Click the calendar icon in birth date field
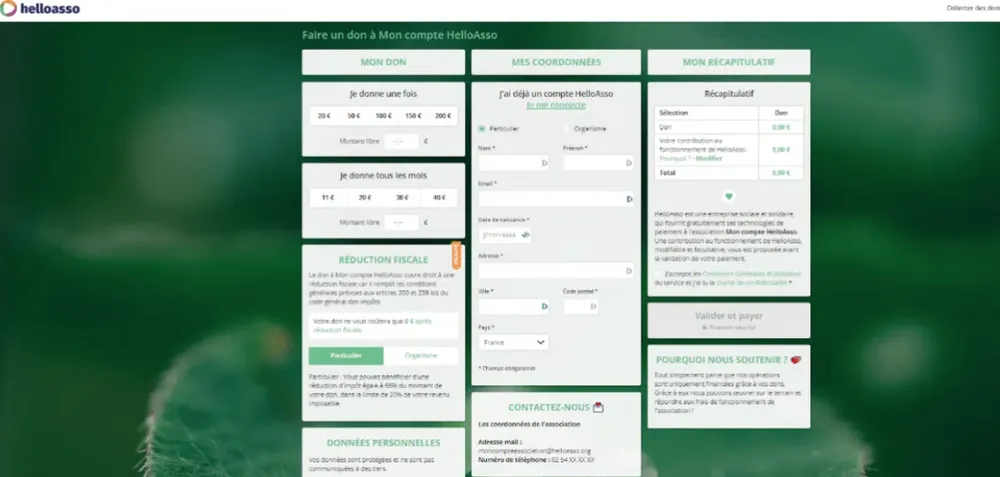The width and height of the screenshot is (1000, 477). (x=526, y=235)
